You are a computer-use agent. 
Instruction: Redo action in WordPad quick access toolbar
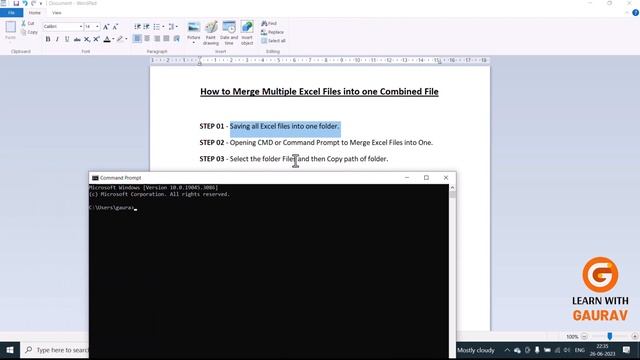33,3
